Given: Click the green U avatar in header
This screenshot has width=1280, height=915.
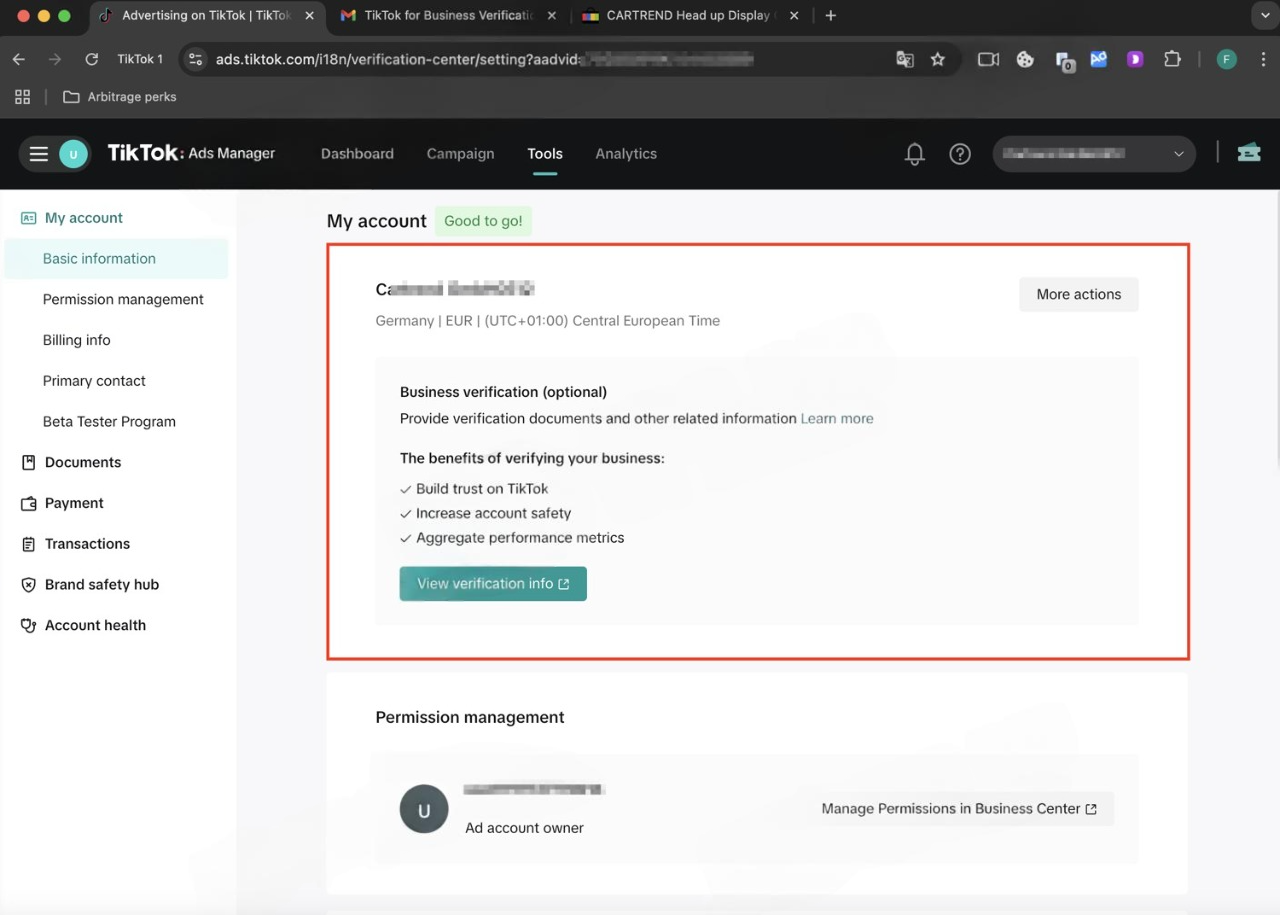Looking at the screenshot, I should pos(73,154).
